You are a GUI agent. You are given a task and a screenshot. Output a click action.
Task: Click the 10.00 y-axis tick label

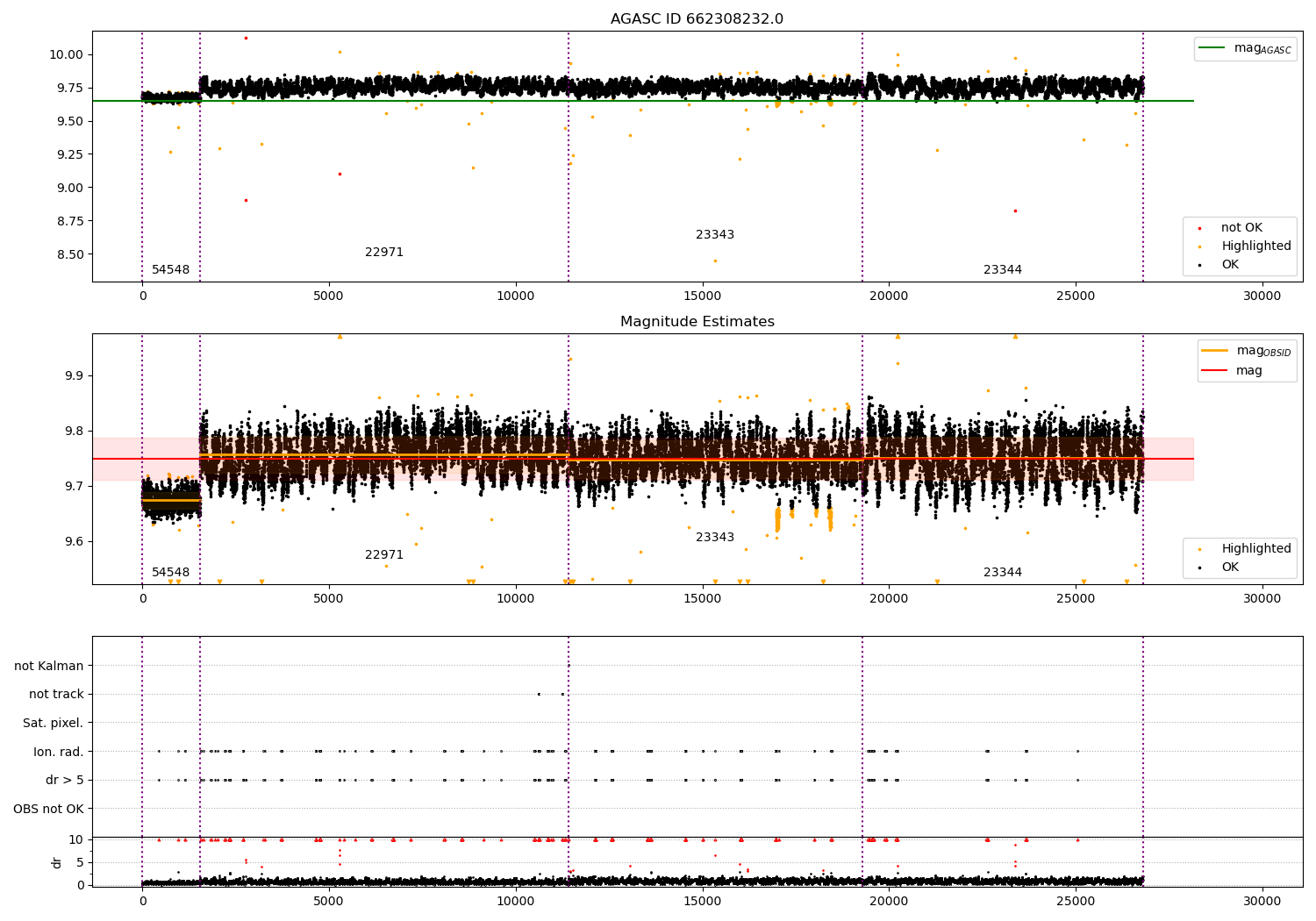pos(68,54)
